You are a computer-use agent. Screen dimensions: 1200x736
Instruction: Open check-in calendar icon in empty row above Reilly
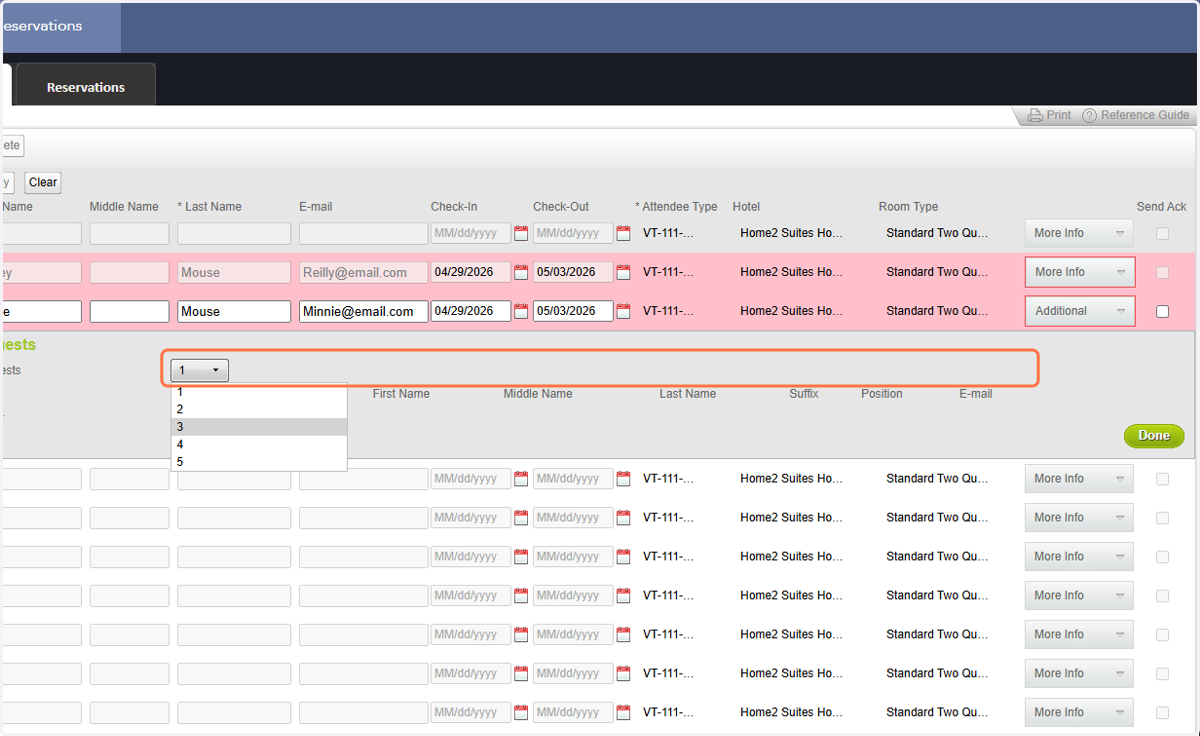[x=521, y=233]
